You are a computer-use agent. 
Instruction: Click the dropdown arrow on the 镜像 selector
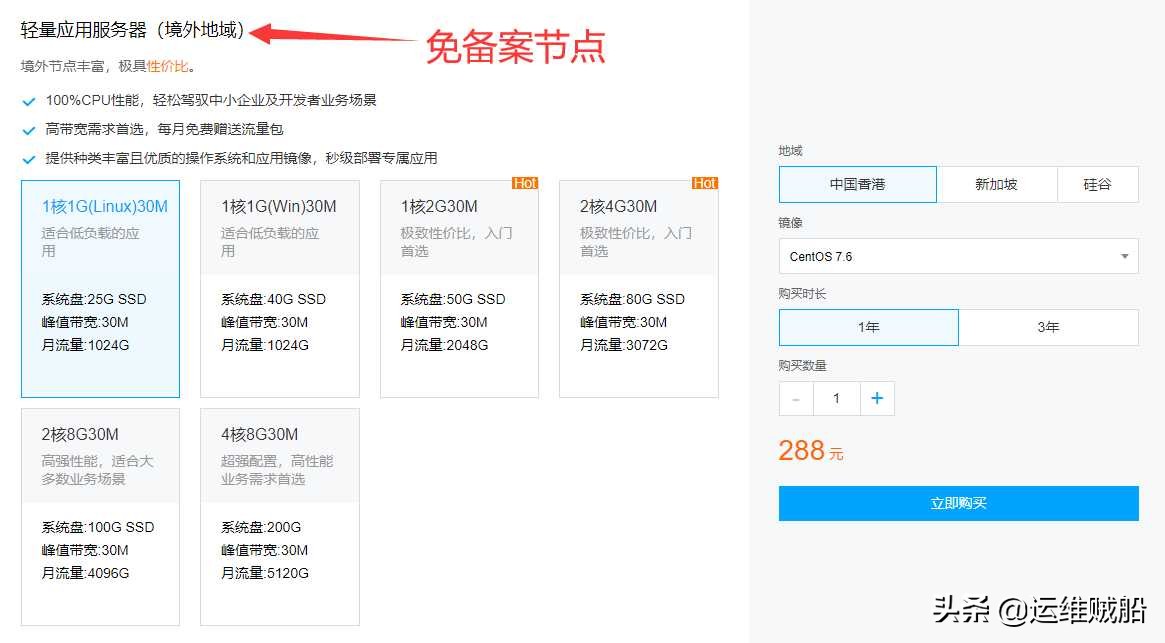tap(1122, 256)
